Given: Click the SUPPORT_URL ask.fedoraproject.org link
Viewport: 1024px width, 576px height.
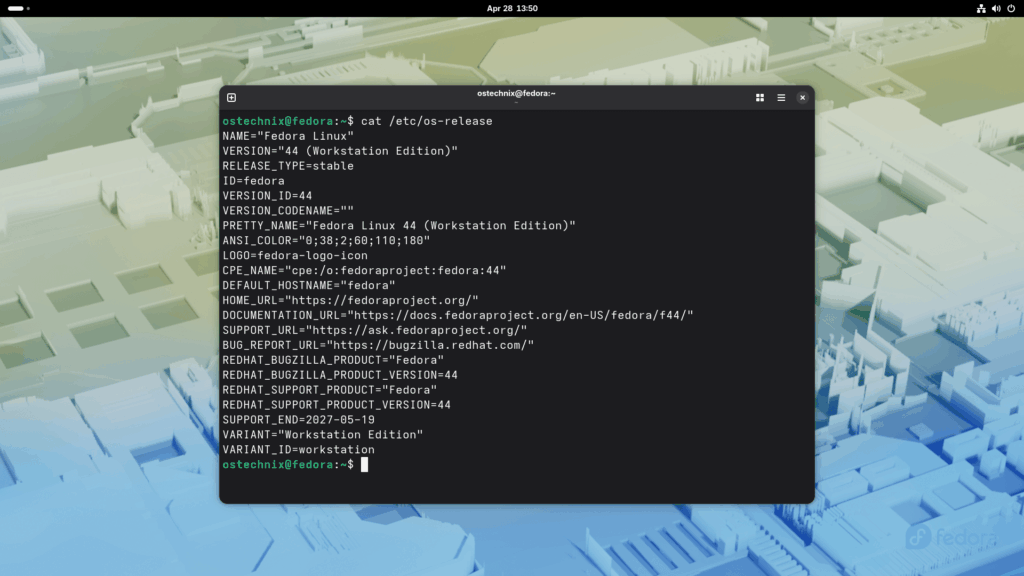Looking at the screenshot, I should [x=416, y=330].
